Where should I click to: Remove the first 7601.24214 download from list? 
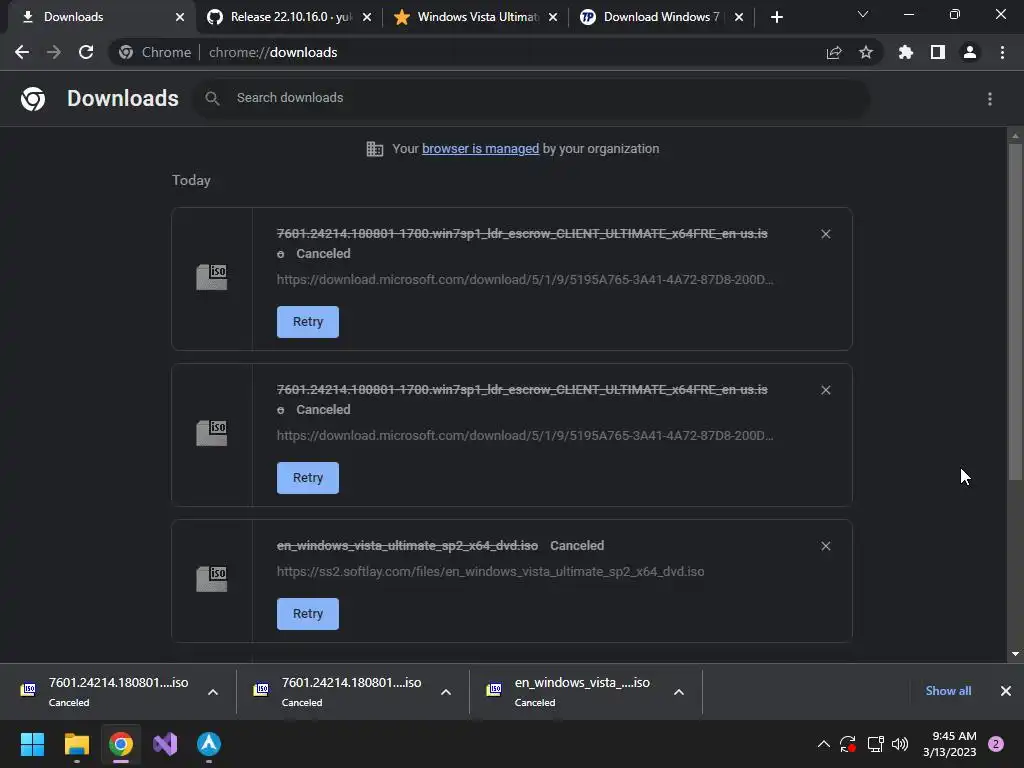pyautogui.click(x=825, y=234)
